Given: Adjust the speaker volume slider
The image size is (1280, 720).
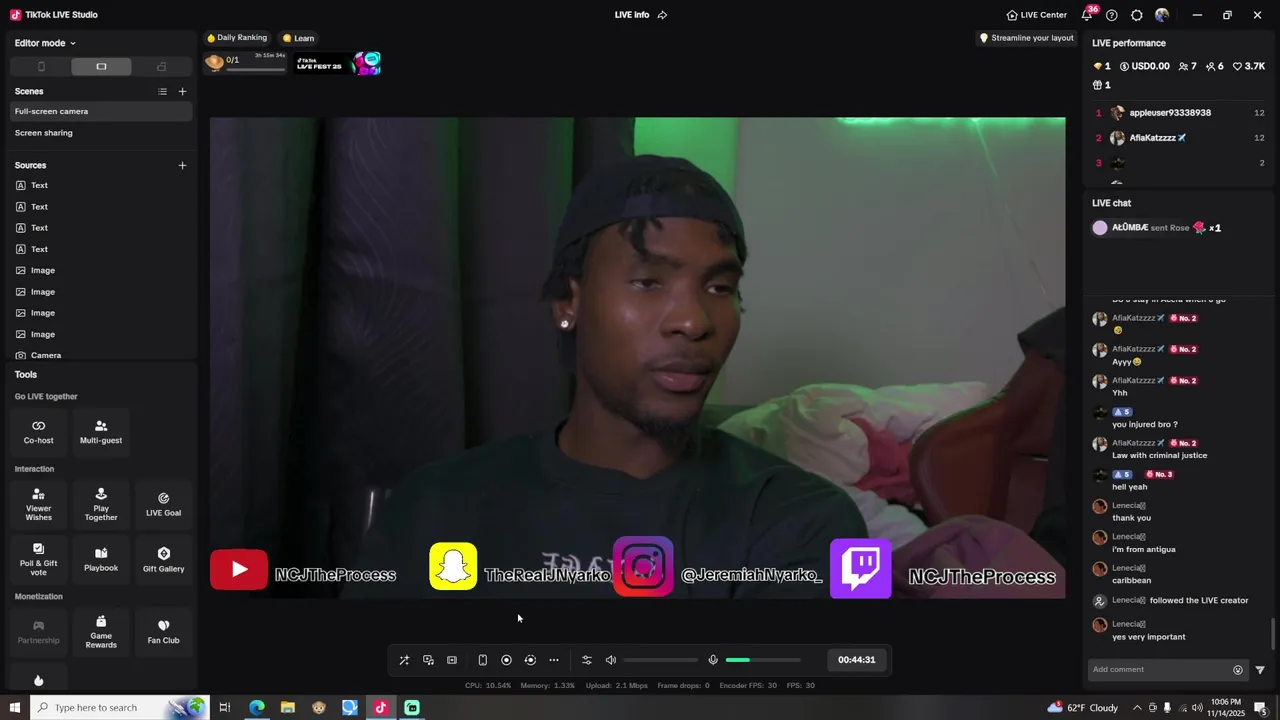Looking at the screenshot, I should [x=660, y=660].
